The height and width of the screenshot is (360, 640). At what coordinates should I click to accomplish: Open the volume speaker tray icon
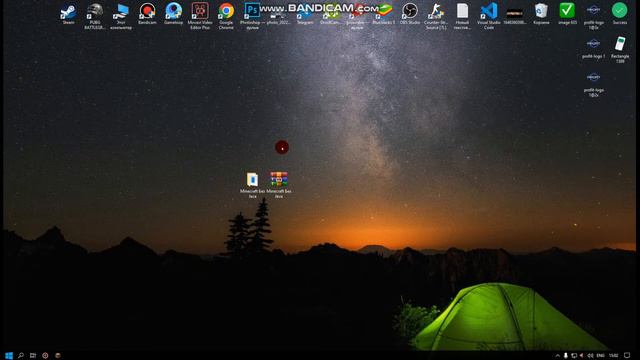[590, 356]
